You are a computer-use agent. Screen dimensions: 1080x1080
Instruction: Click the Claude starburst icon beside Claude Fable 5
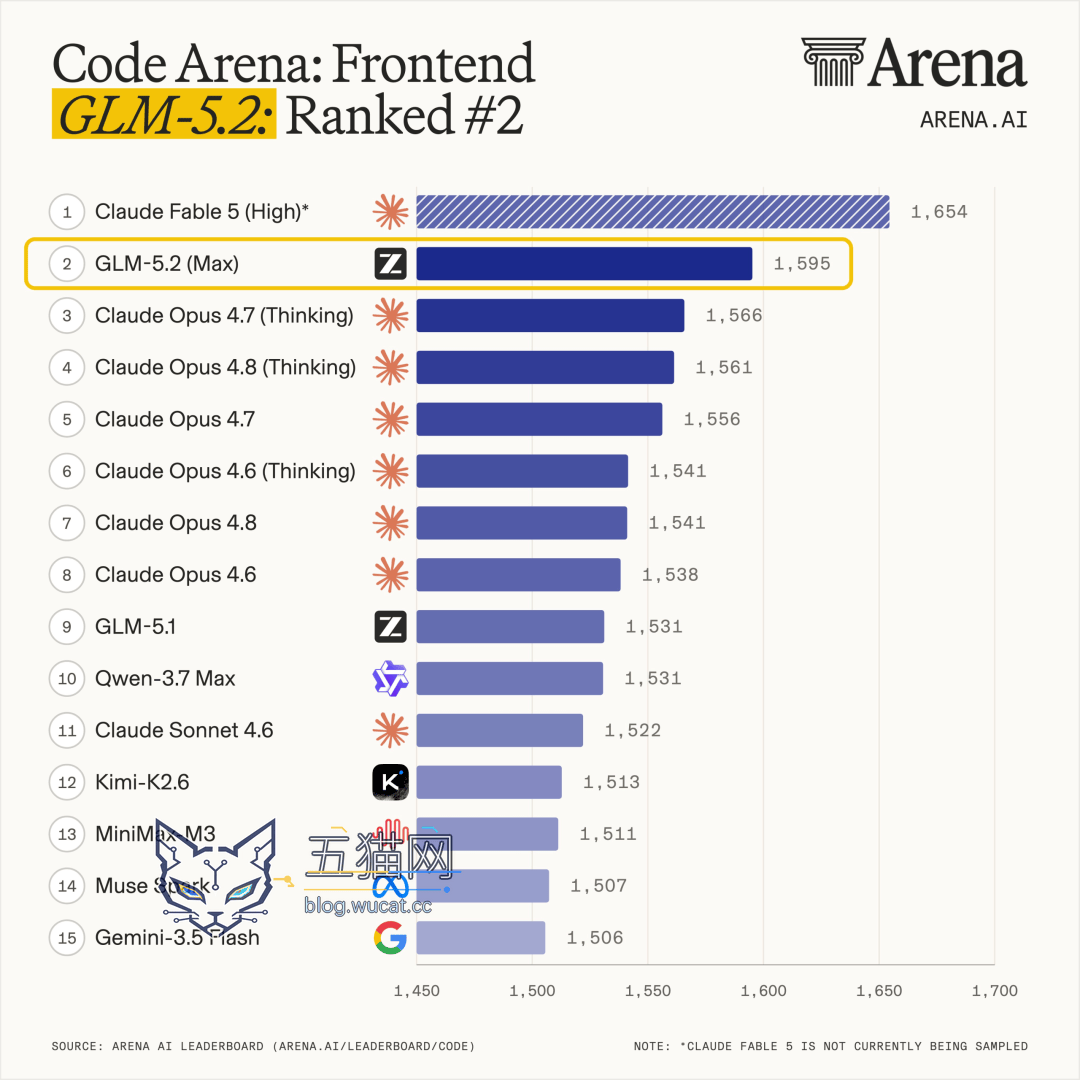(391, 211)
